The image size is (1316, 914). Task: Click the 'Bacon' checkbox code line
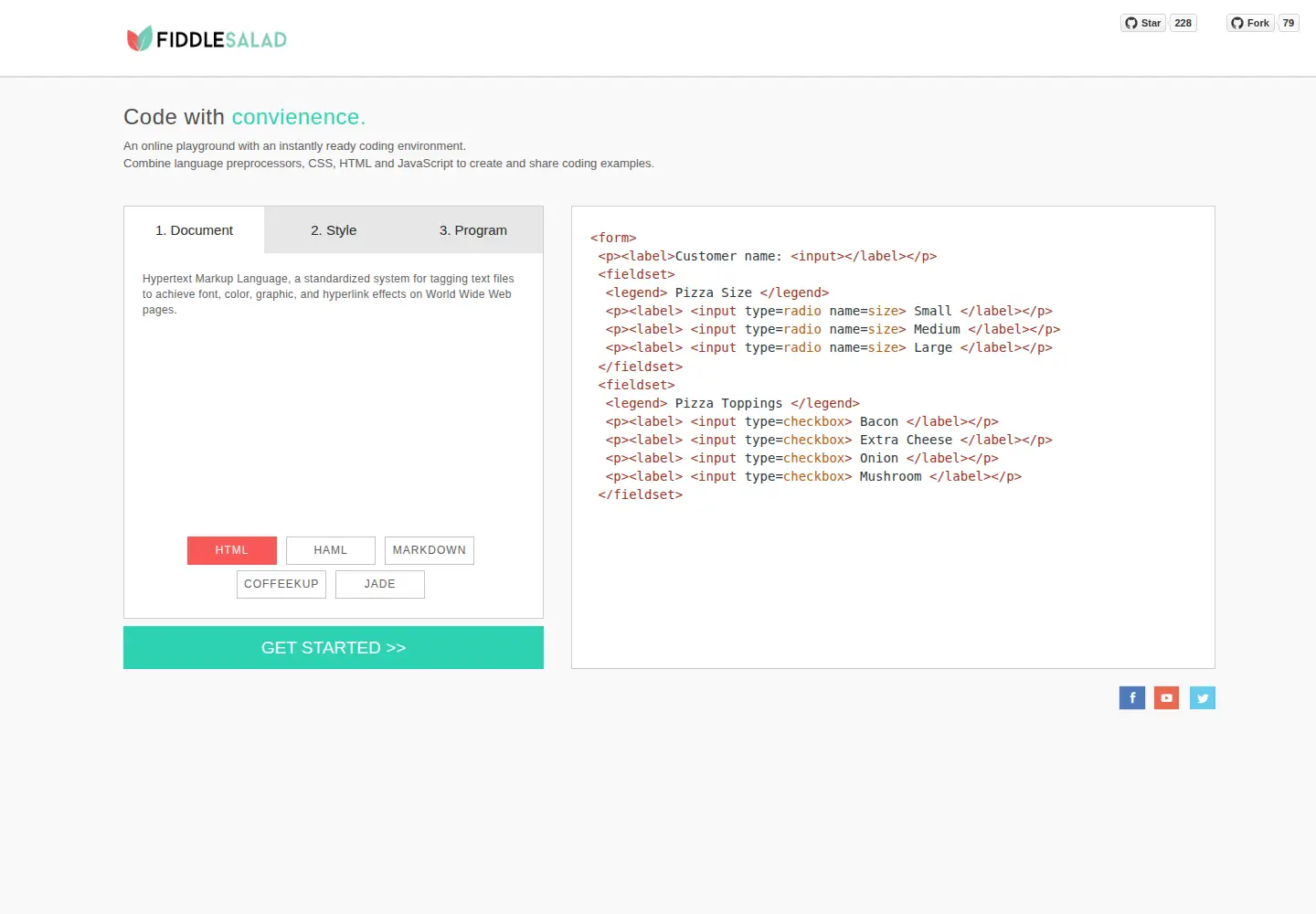coord(801,421)
